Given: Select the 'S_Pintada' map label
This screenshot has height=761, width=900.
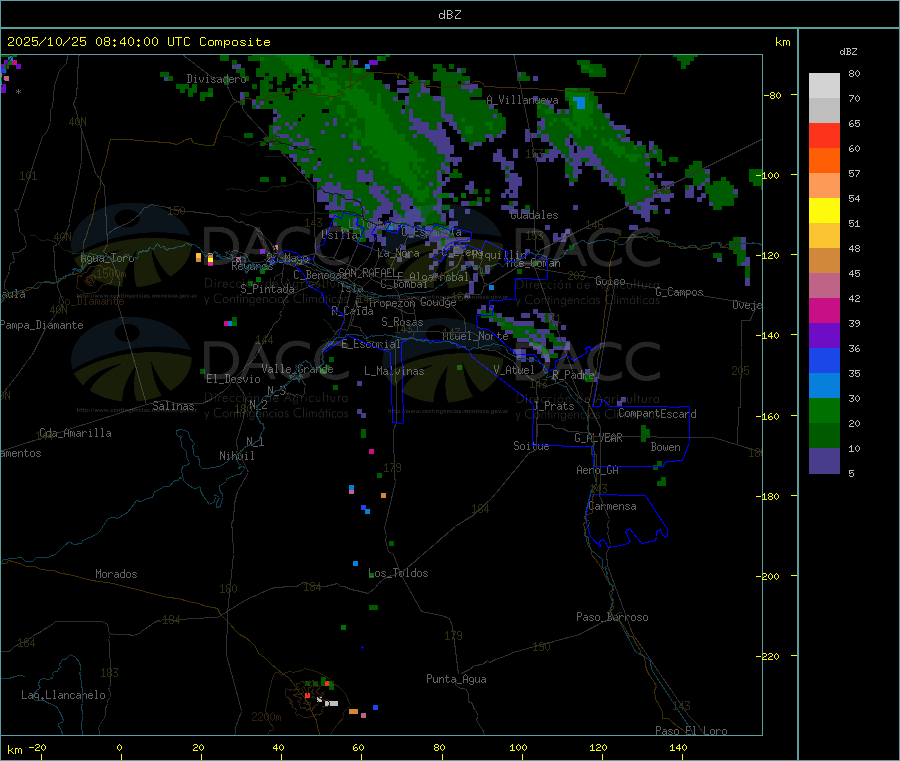Looking at the screenshot, I should 267,289.
